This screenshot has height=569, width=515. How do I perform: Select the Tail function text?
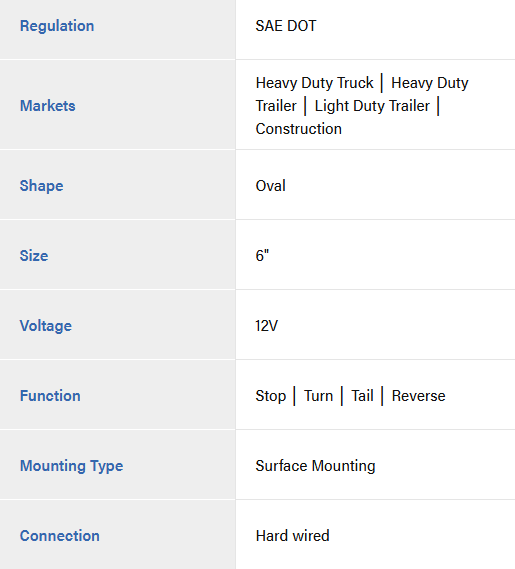pyautogui.click(x=362, y=396)
